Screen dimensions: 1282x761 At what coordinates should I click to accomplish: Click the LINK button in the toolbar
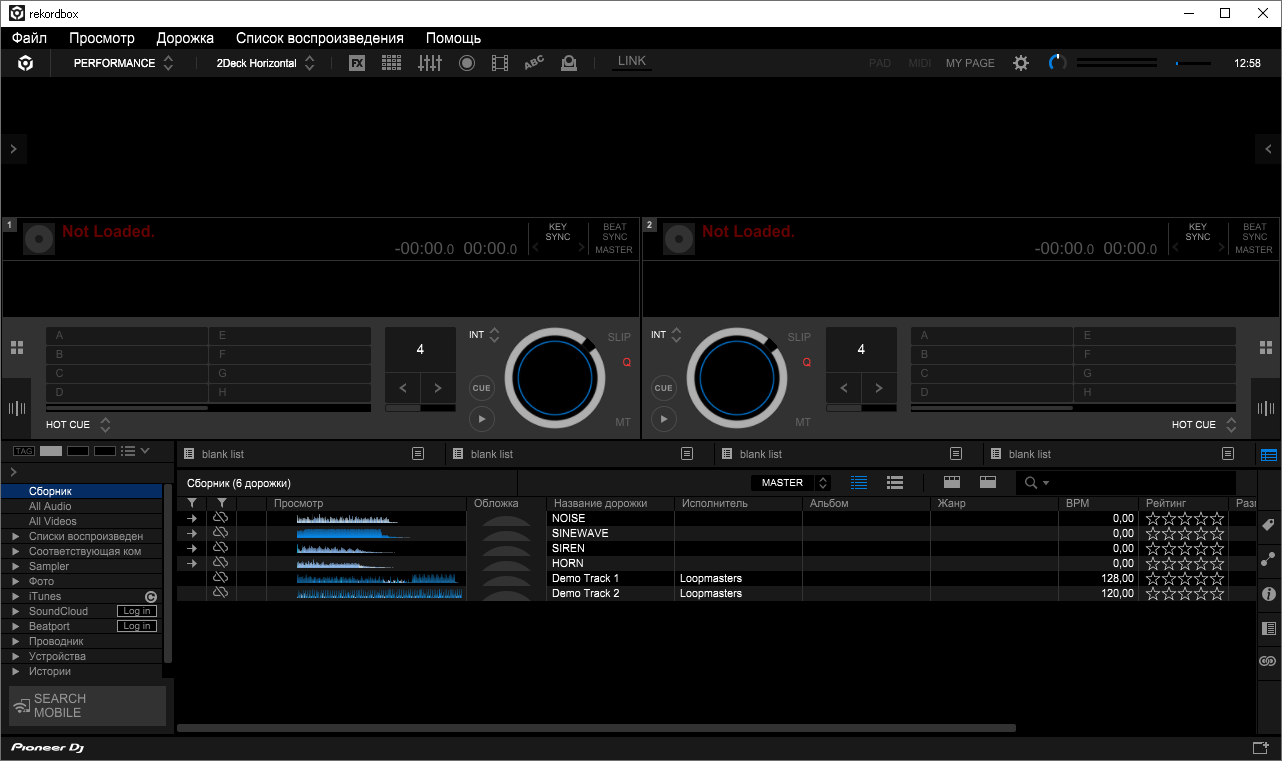click(x=631, y=61)
